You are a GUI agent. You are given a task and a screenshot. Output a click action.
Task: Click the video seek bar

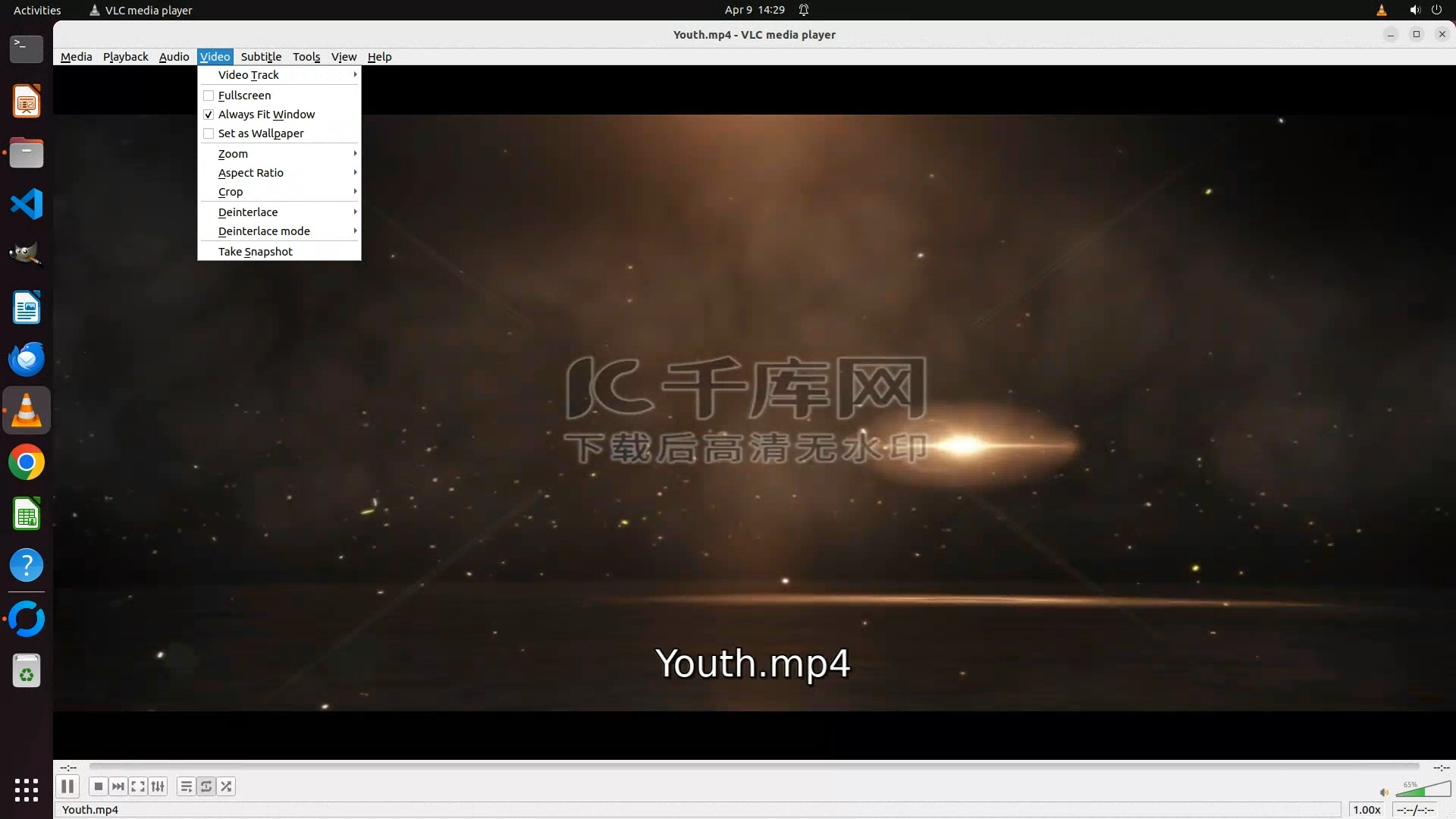[754, 767]
